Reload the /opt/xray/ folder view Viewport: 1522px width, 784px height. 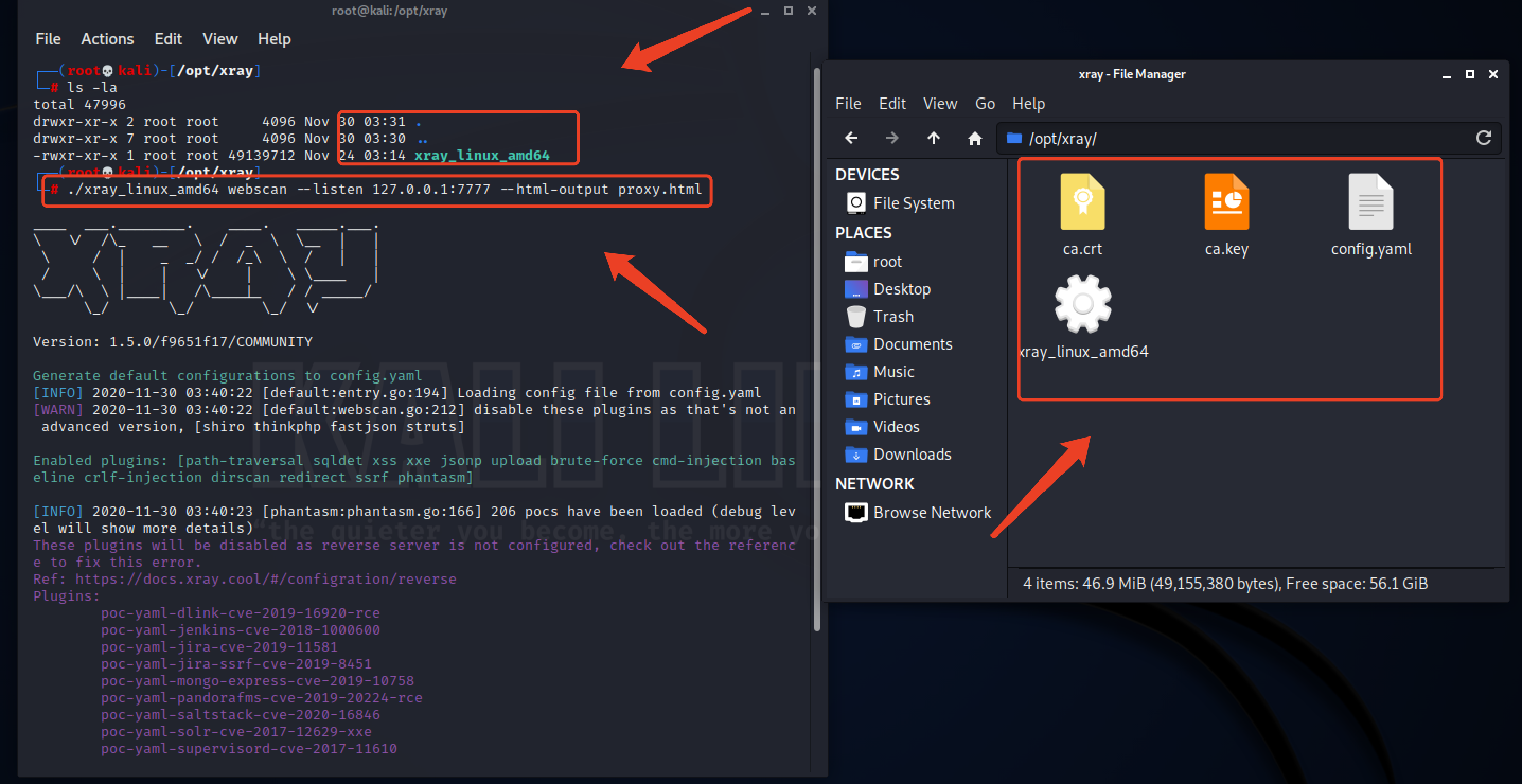coord(1484,138)
